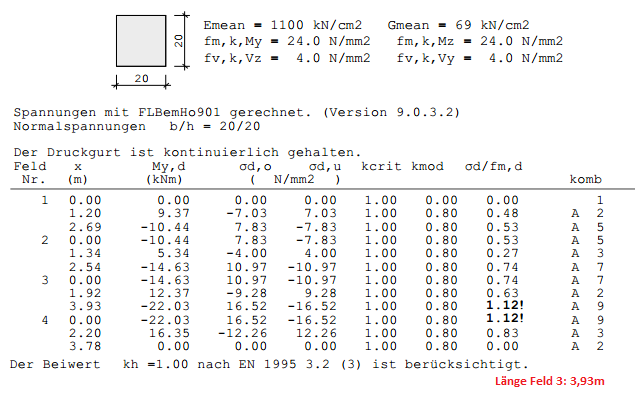Click the FLBemHo901 version text line
This screenshot has width=635, height=394.
237,112
